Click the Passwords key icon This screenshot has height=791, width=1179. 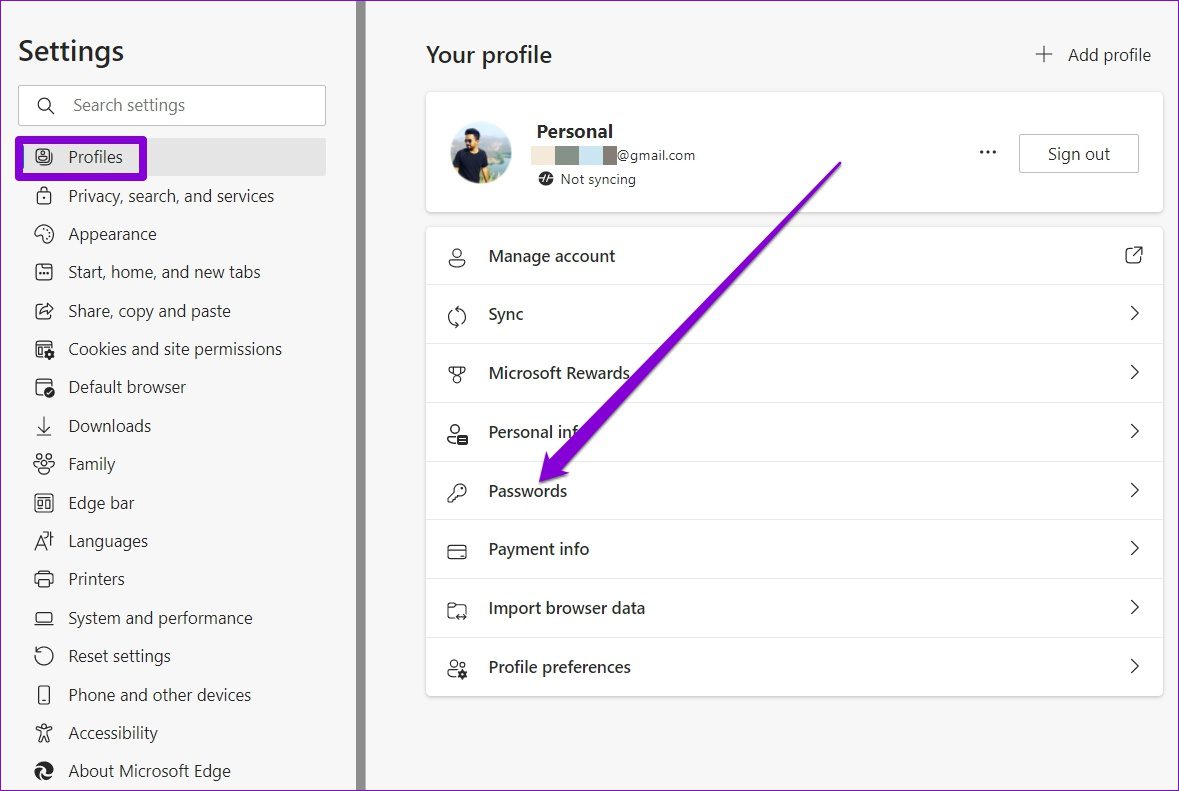[456, 492]
